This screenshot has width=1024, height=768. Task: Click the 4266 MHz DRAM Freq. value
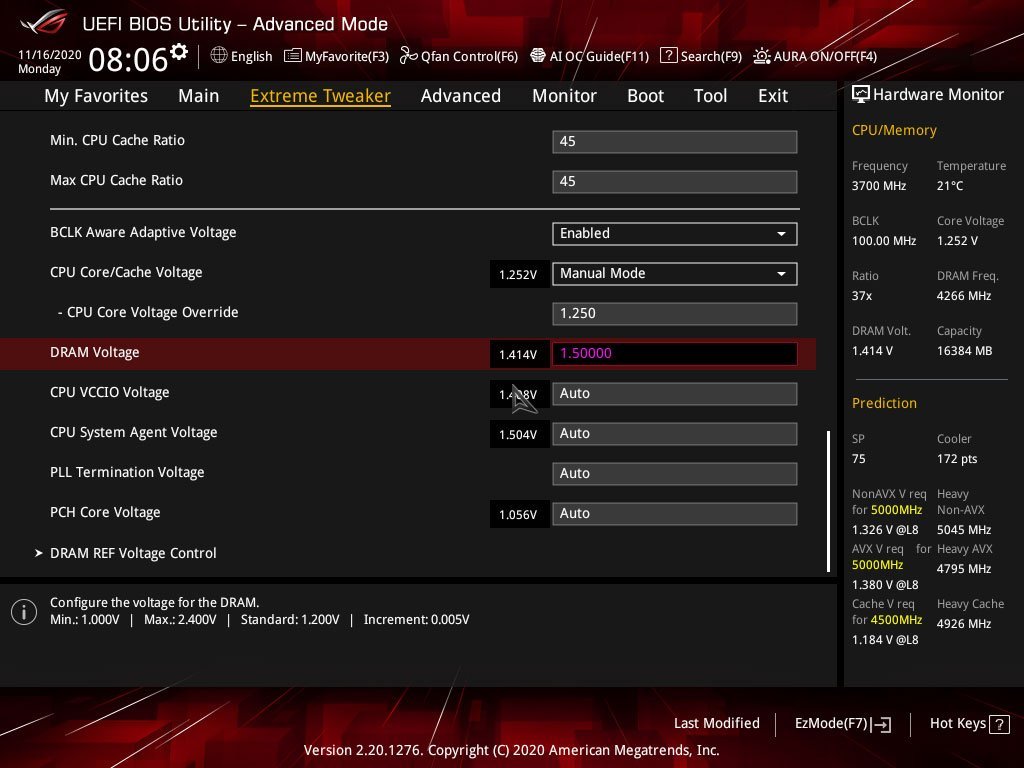coord(964,296)
